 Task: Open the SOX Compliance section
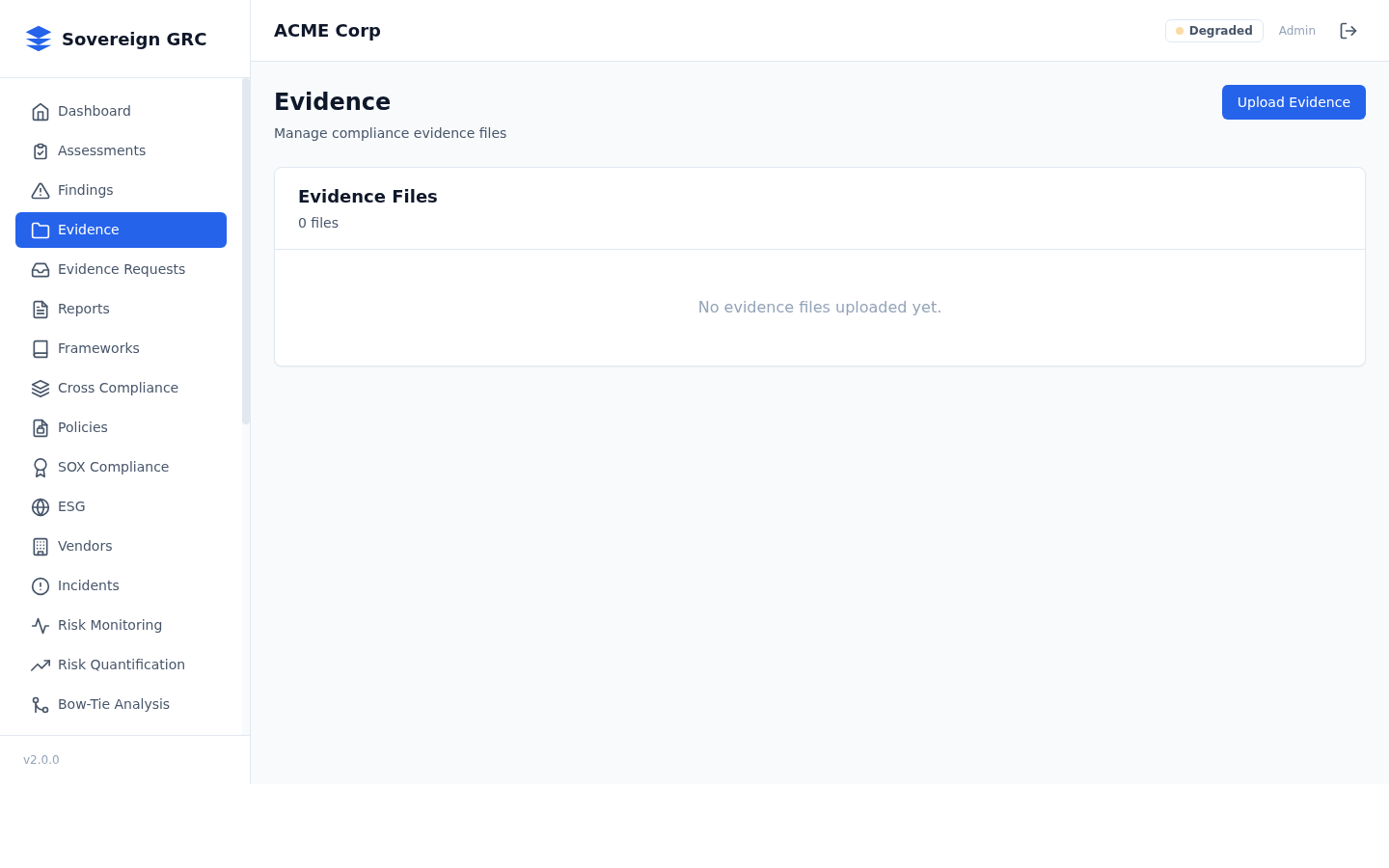(113, 467)
